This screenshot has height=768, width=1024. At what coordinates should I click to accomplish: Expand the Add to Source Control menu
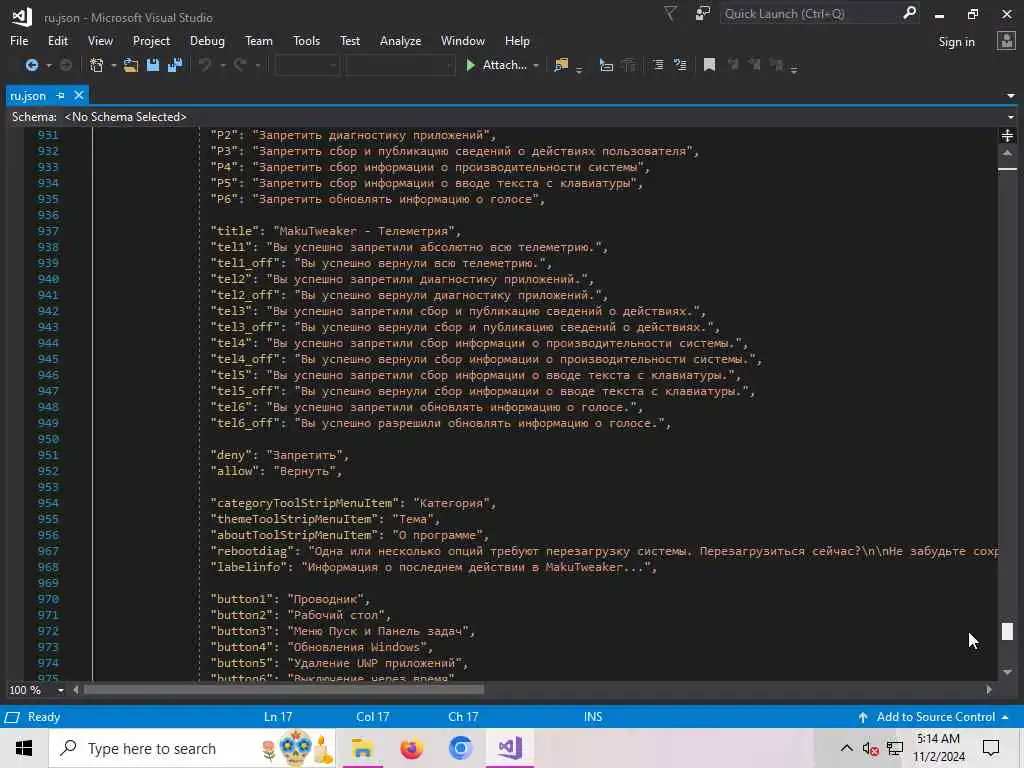(x=934, y=717)
